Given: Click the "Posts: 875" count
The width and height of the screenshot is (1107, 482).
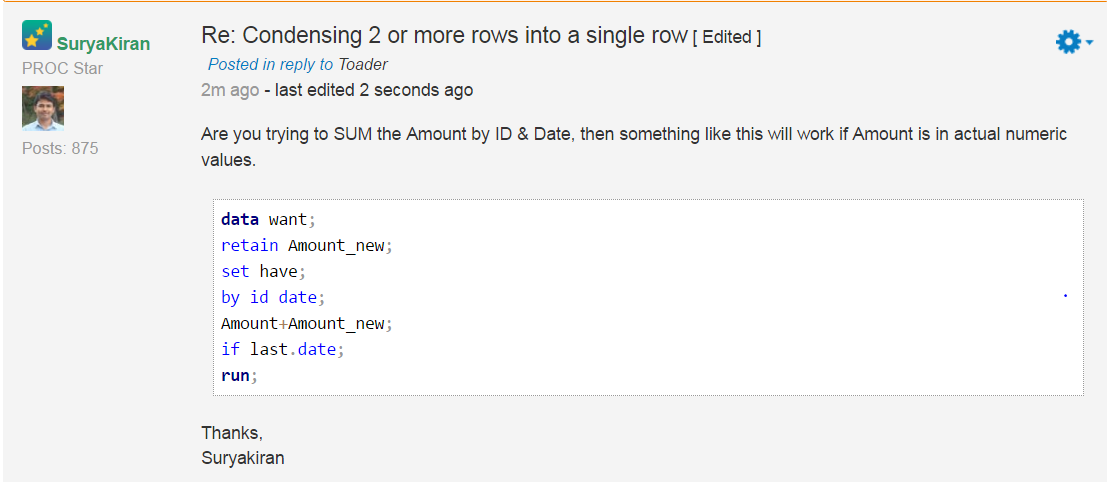Looking at the screenshot, I should click(x=60, y=148).
